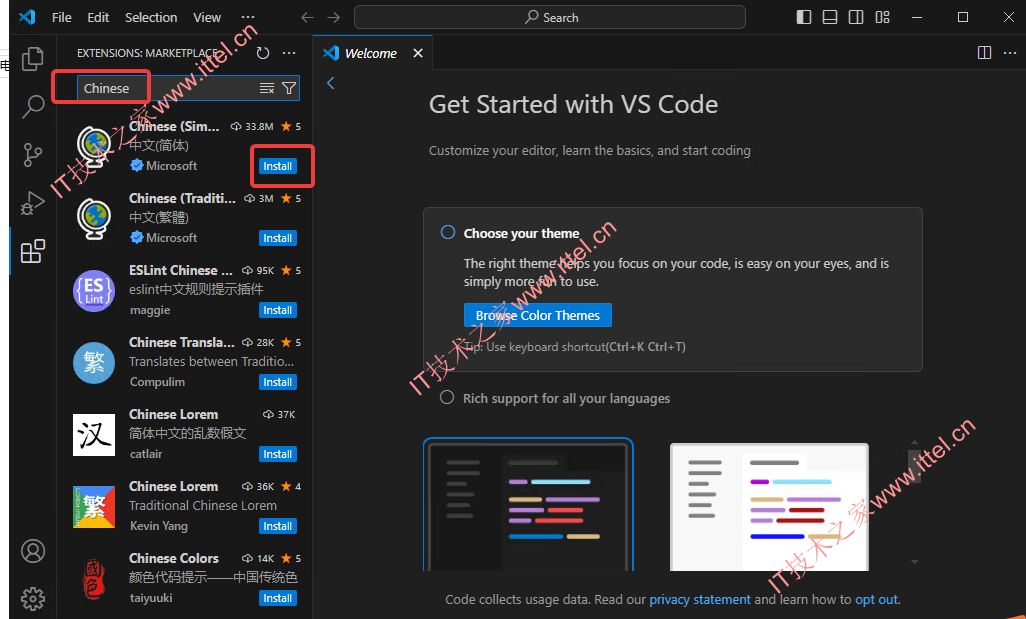This screenshot has height=619, width=1026.
Task: Follow the opt out link
Action: (x=877, y=599)
